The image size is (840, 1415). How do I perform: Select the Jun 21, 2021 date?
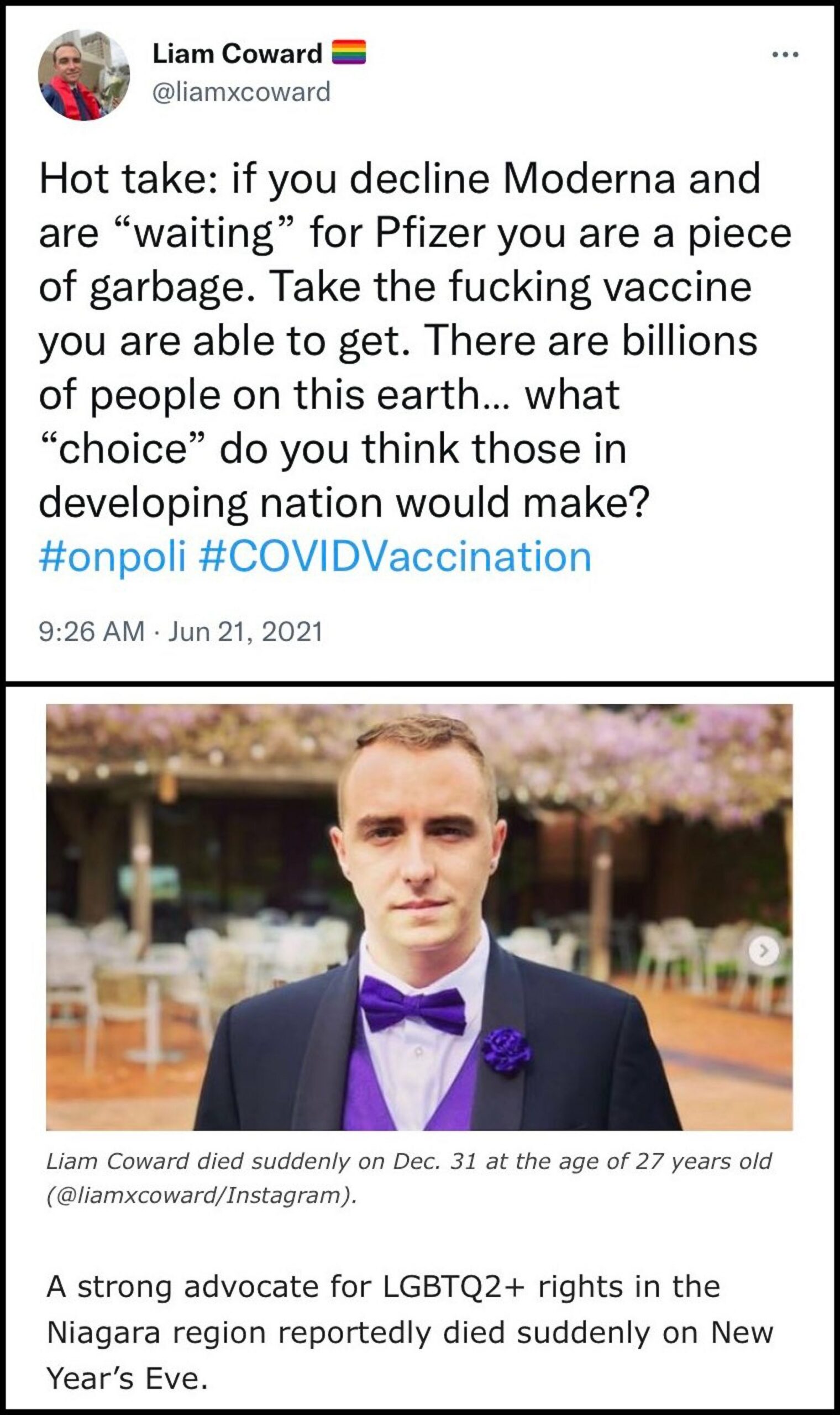(x=245, y=631)
